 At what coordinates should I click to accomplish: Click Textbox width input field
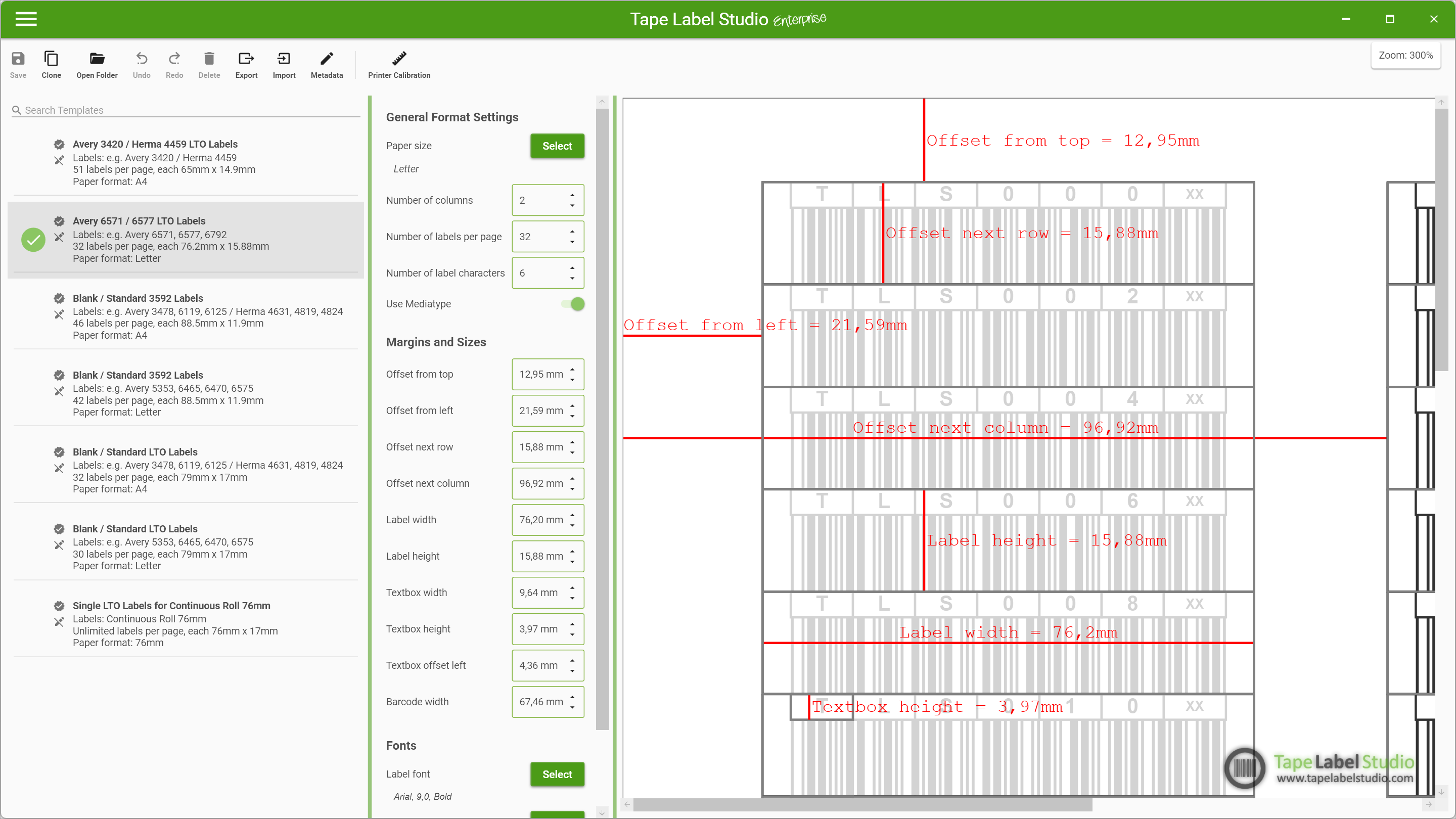point(547,593)
